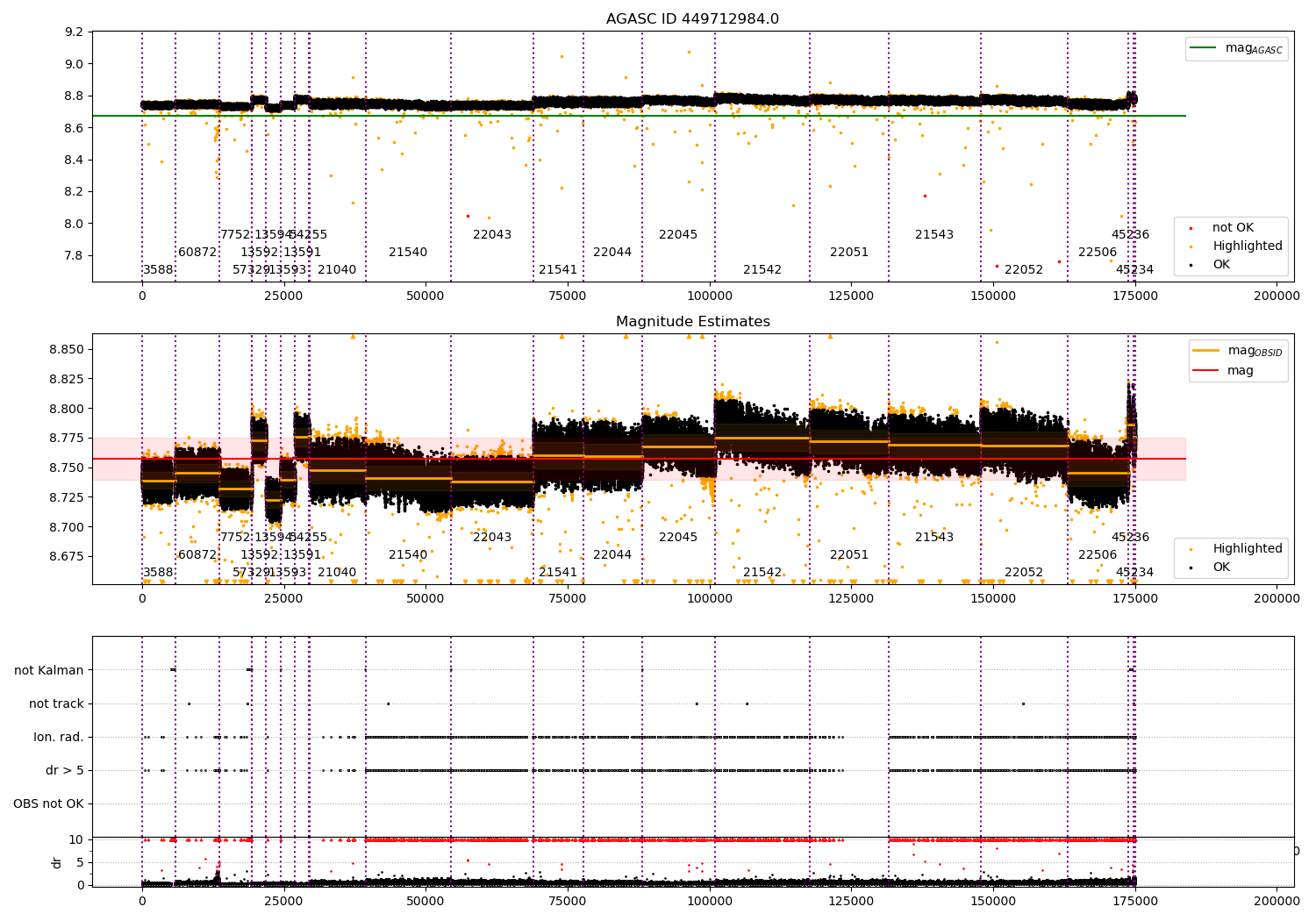Image resolution: width=1316 pixels, height=921 pixels.
Task: Click obsid 22506 in Magnitude Estimates plot
Action: pos(1098,555)
